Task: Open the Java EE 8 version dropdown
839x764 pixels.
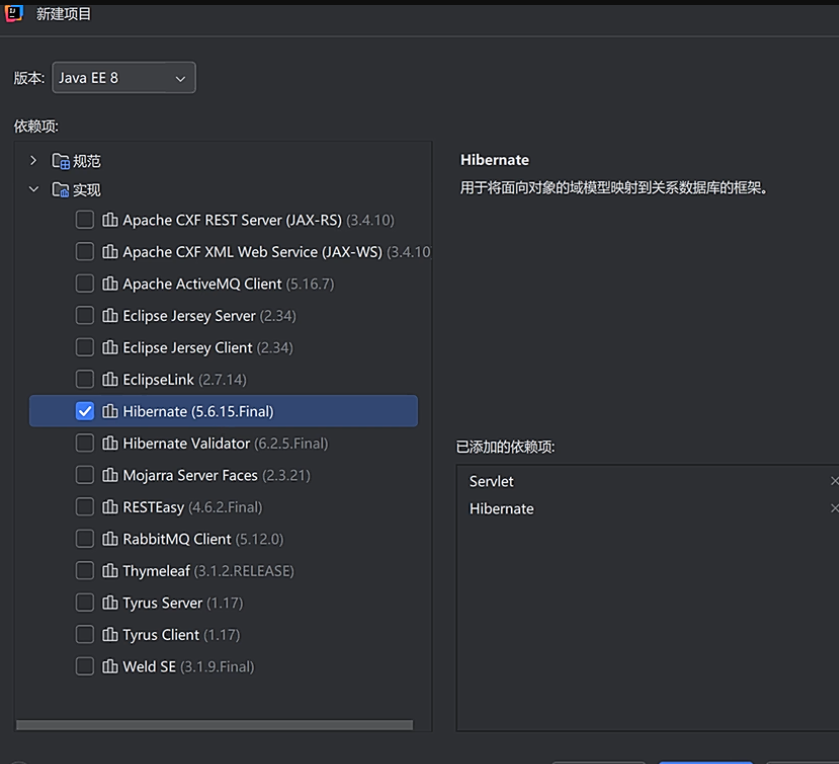Action: point(124,78)
